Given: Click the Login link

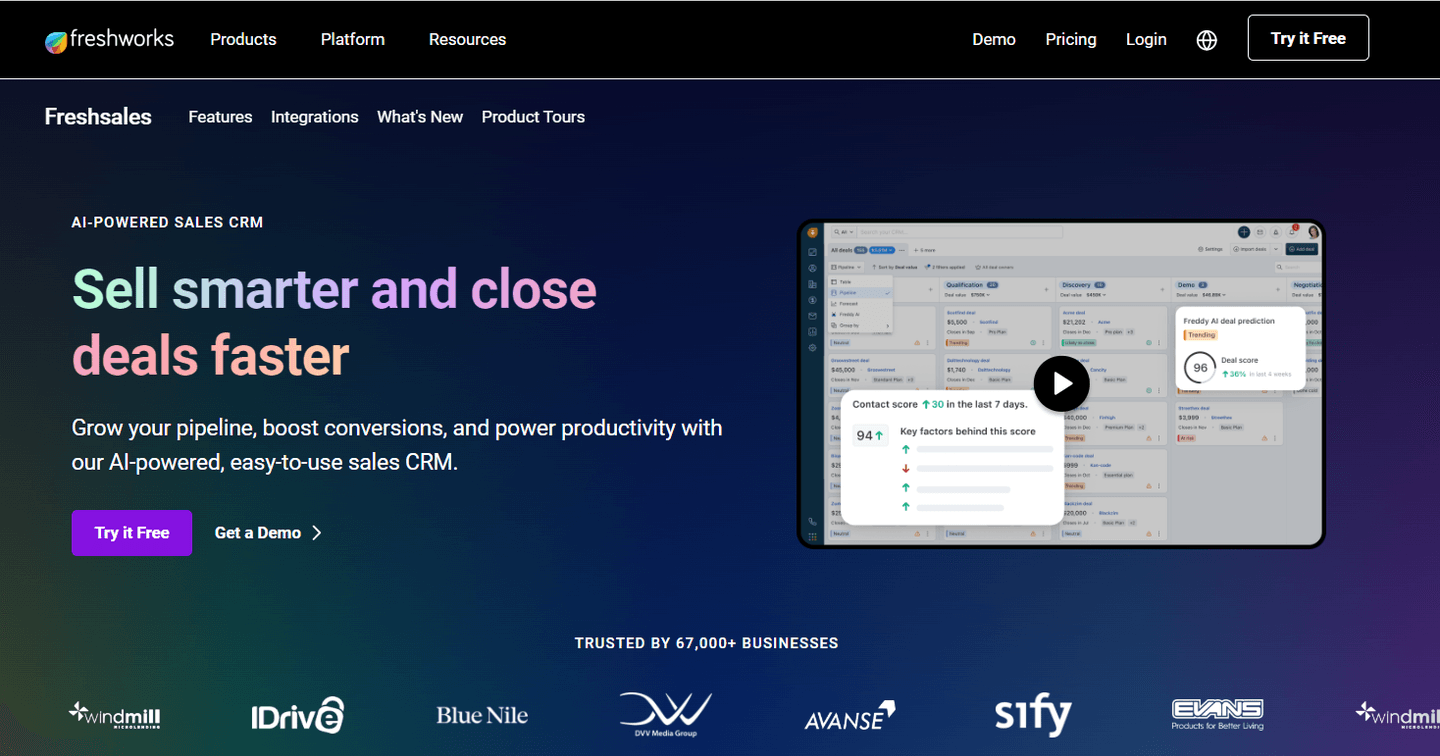Looking at the screenshot, I should point(1146,40).
